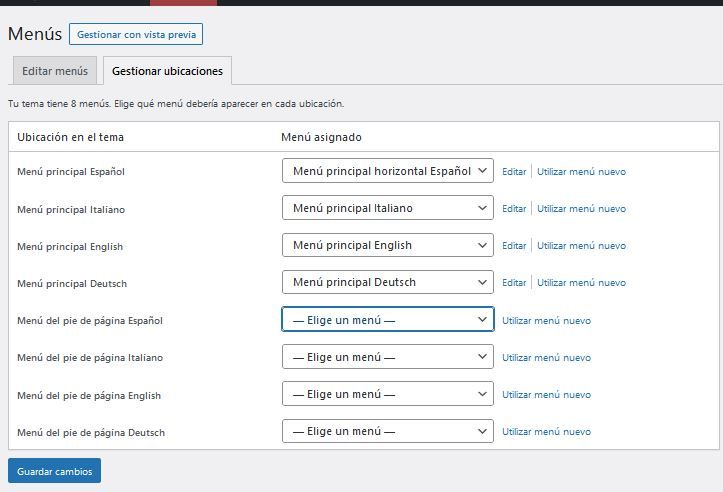Click the Guardar cambios button
The height and width of the screenshot is (492, 723).
(x=54, y=471)
